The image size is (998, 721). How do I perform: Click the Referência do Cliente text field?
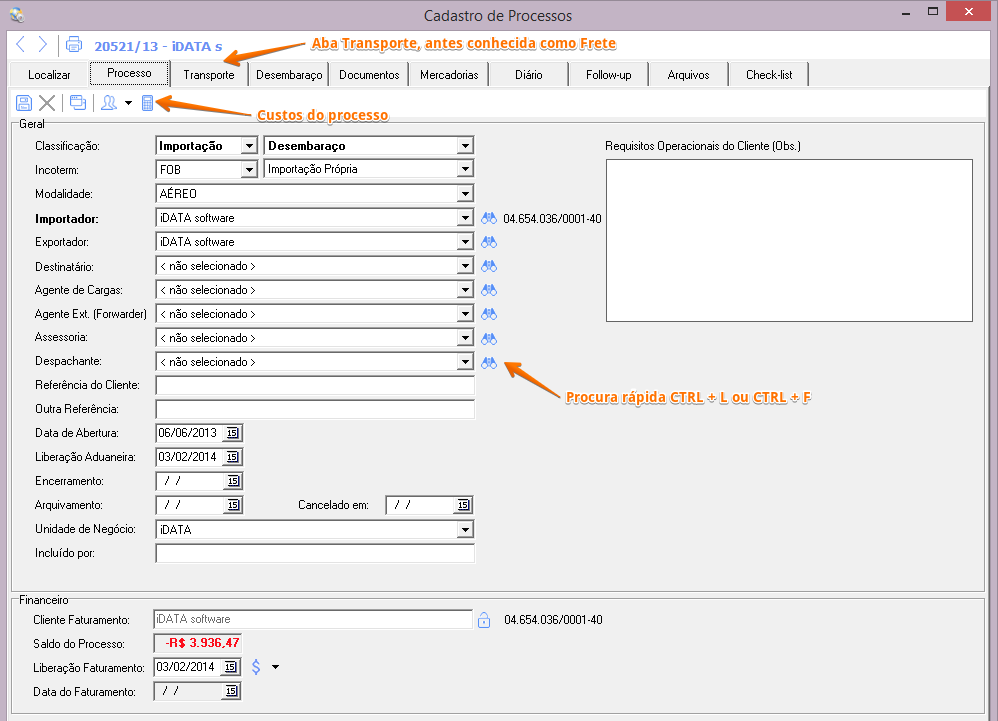click(315, 385)
